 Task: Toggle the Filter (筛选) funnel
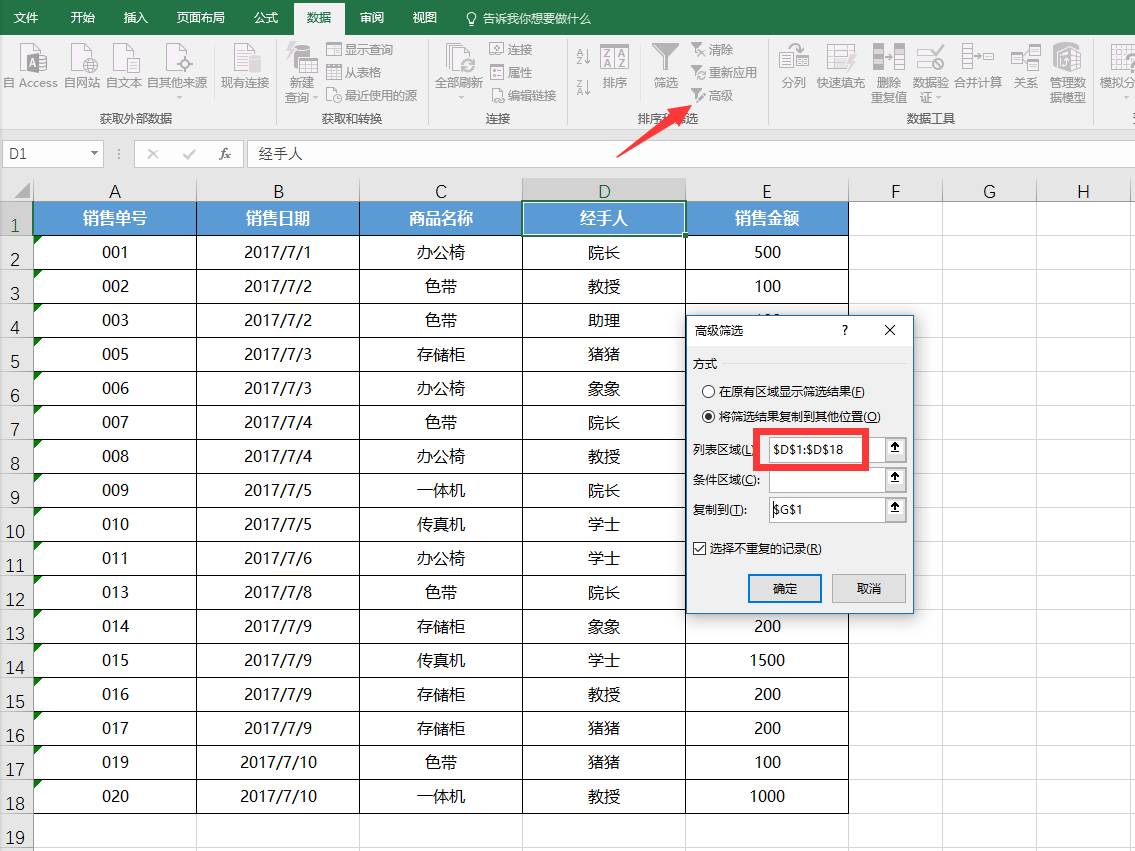(665, 66)
